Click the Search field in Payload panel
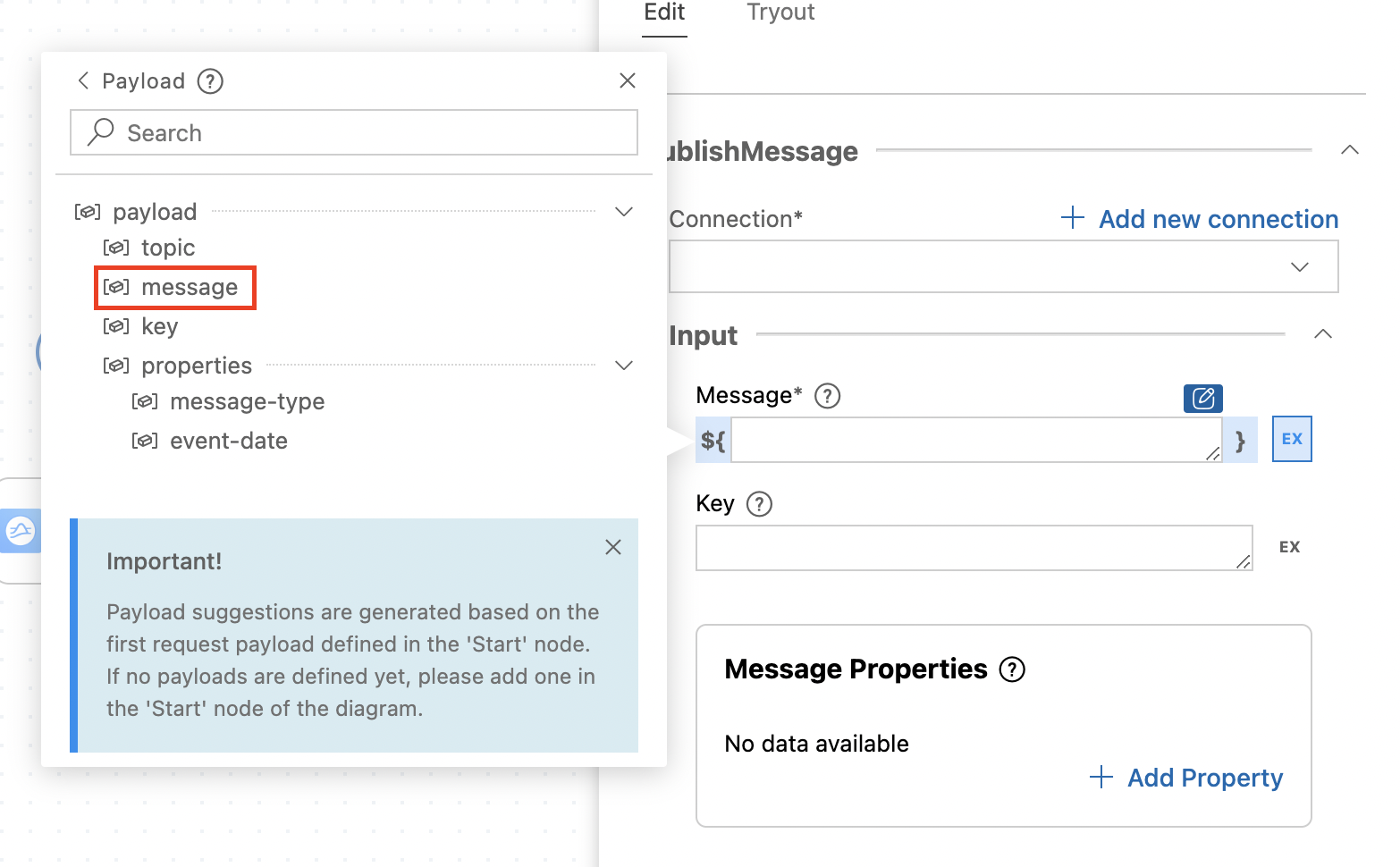 click(x=354, y=132)
